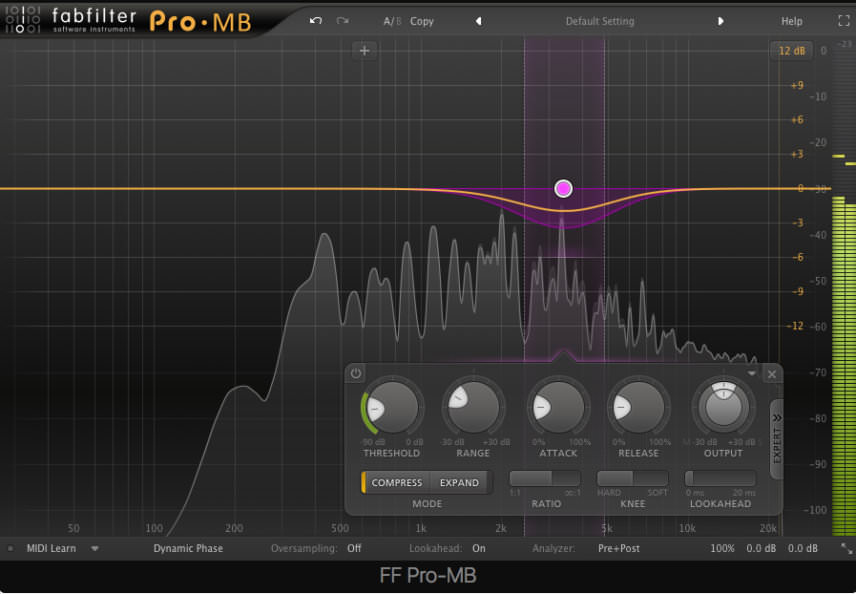The width and height of the screenshot is (856, 594).
Task: Open the Dynamic Phase processing mode menu
Action: (188, 548)
